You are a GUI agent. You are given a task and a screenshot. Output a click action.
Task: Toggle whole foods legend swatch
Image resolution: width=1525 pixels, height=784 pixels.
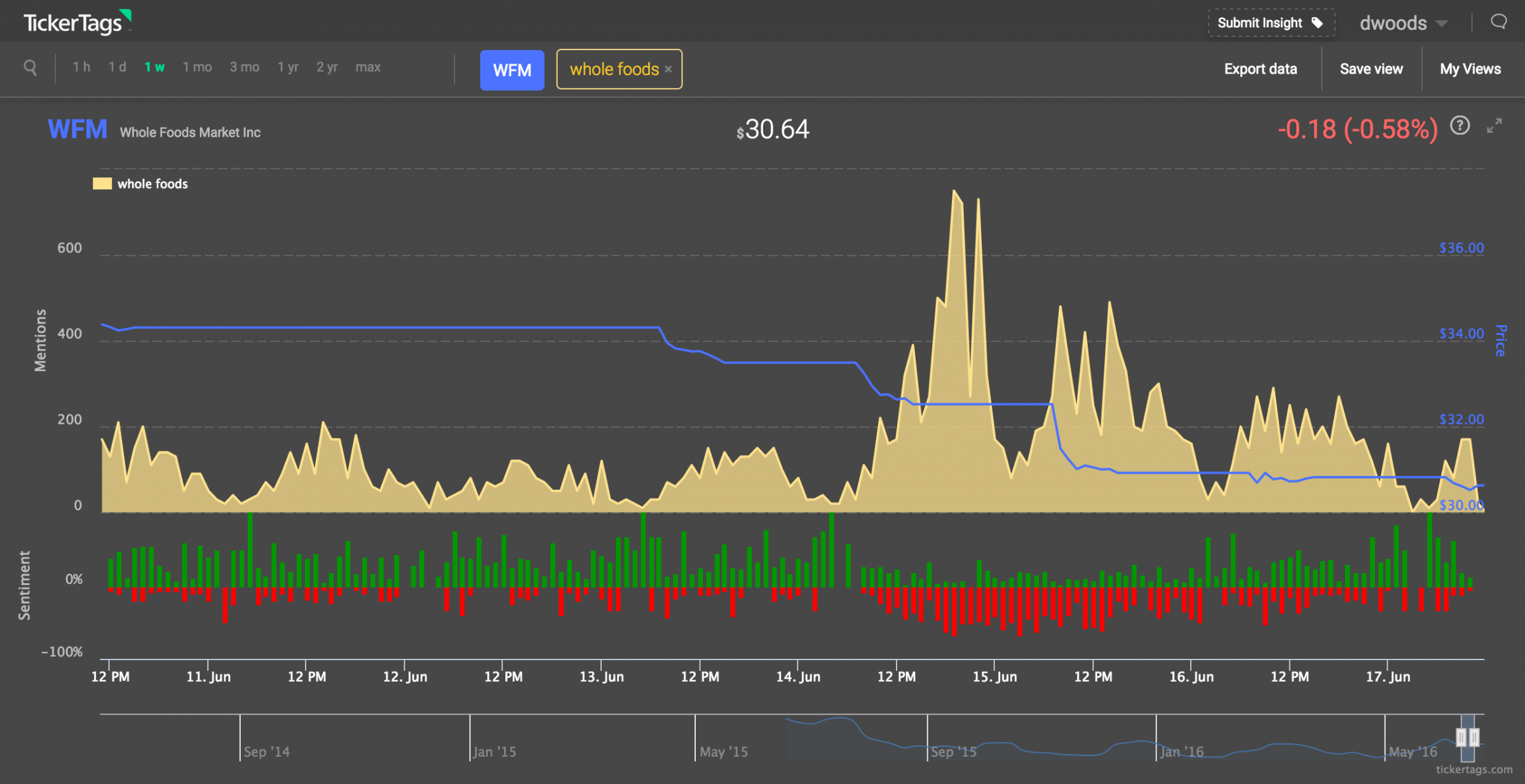[x=102, y=184]
